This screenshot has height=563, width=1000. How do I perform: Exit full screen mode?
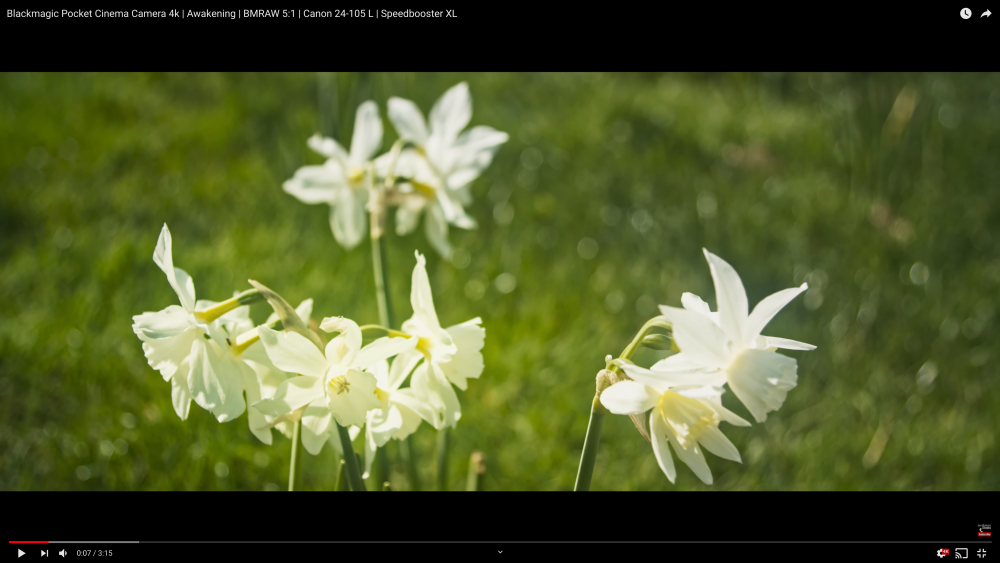[981, 553]
